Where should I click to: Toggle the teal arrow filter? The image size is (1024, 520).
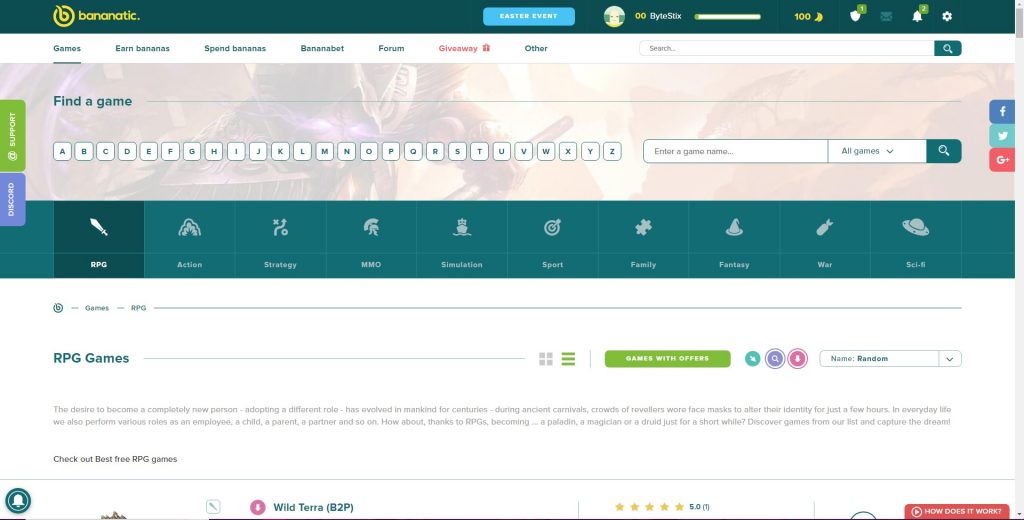(752, 359)
